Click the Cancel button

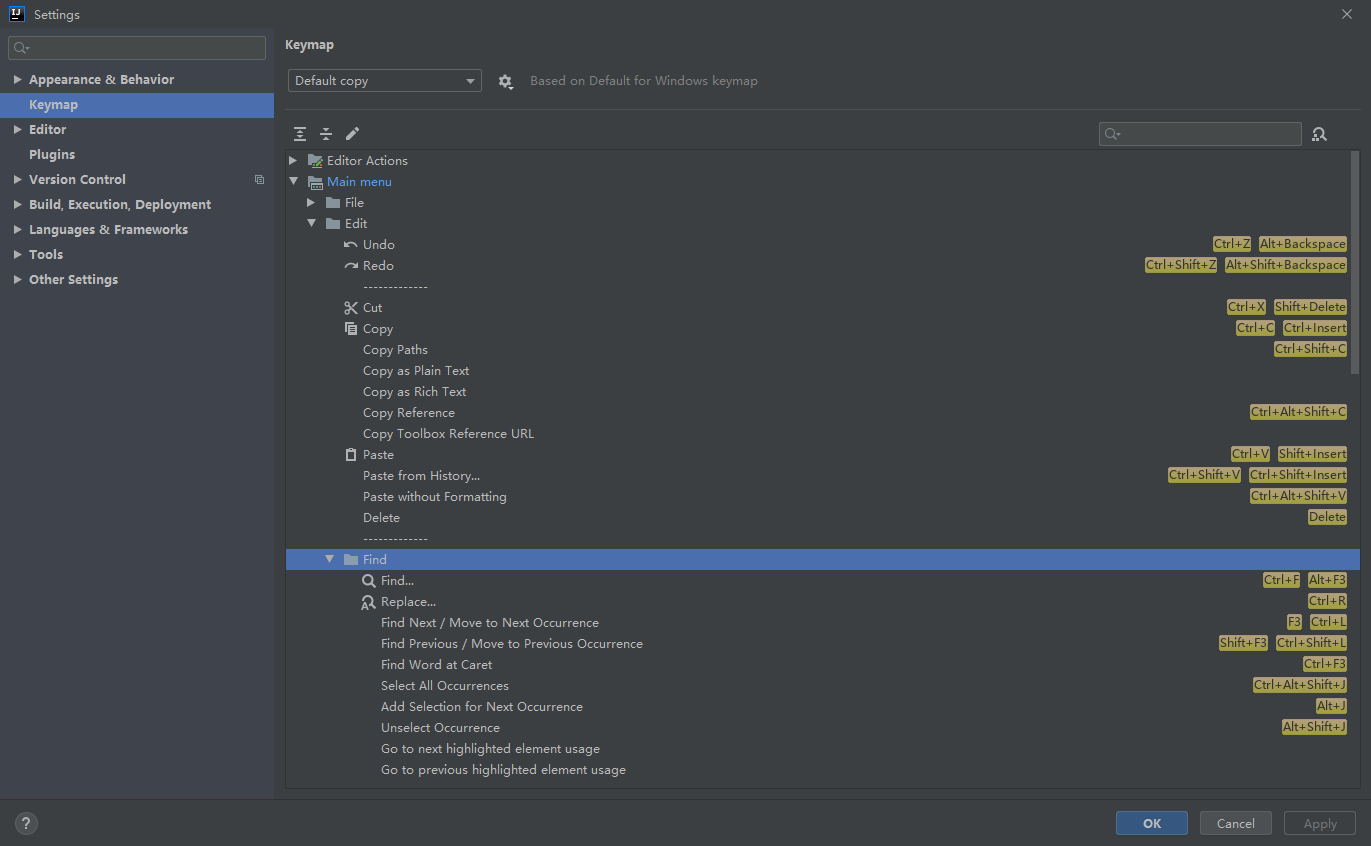pos(1236,823)
